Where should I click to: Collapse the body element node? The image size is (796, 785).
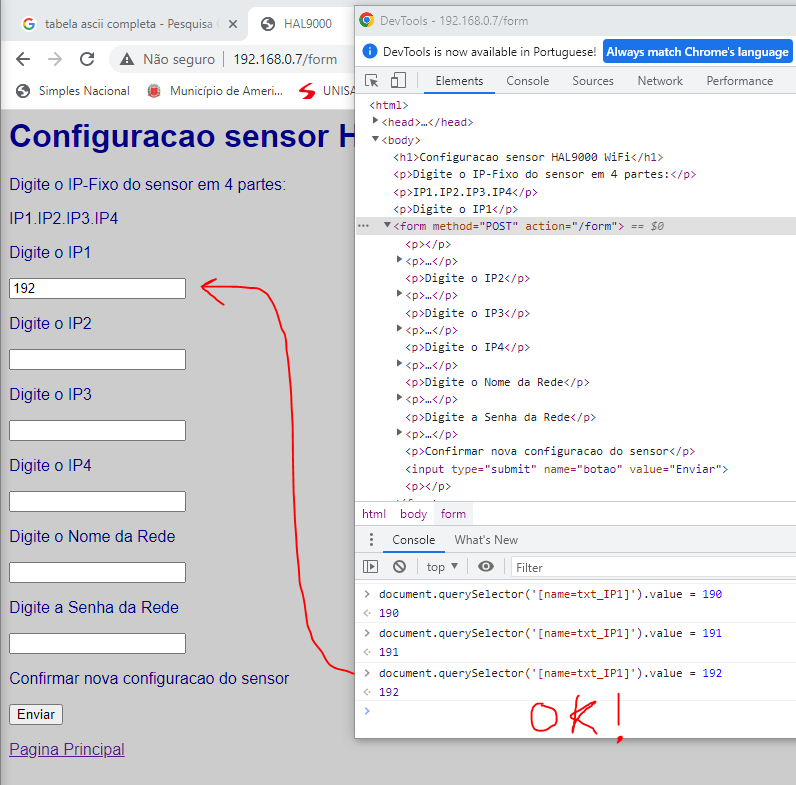375,139
